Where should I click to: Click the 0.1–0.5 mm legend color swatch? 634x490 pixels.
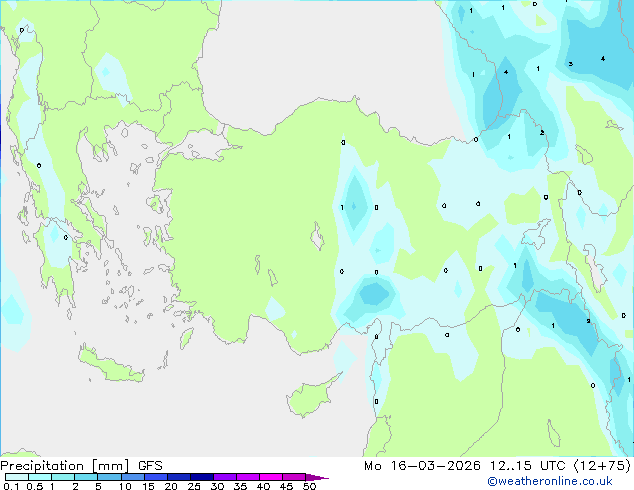(x=17, y=477)
